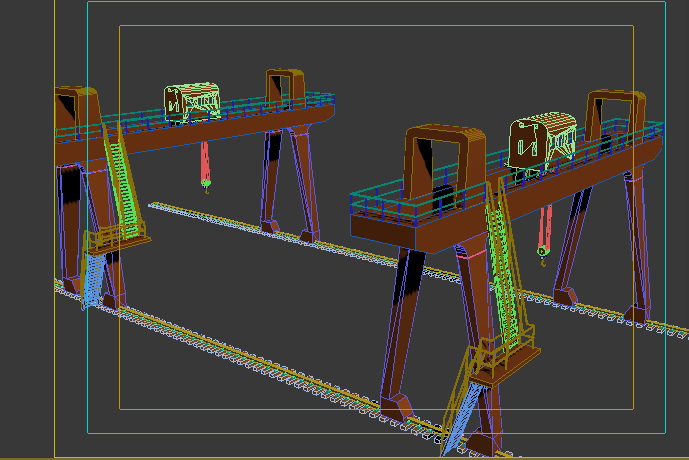This screenshot has width=689, height=460.
Task: Select the left crane's trolley cabin
Action: click(192, 102)
